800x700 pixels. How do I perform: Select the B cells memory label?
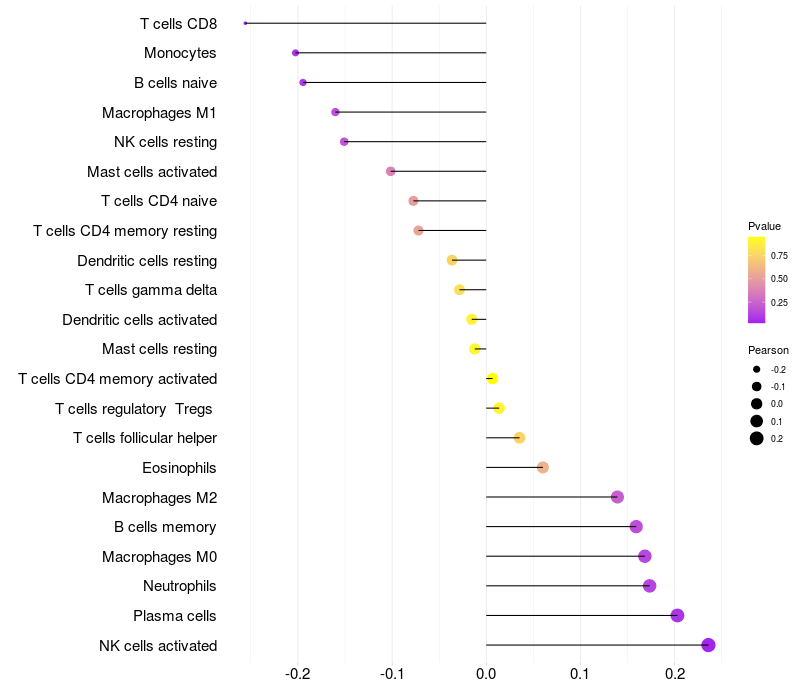165,527
